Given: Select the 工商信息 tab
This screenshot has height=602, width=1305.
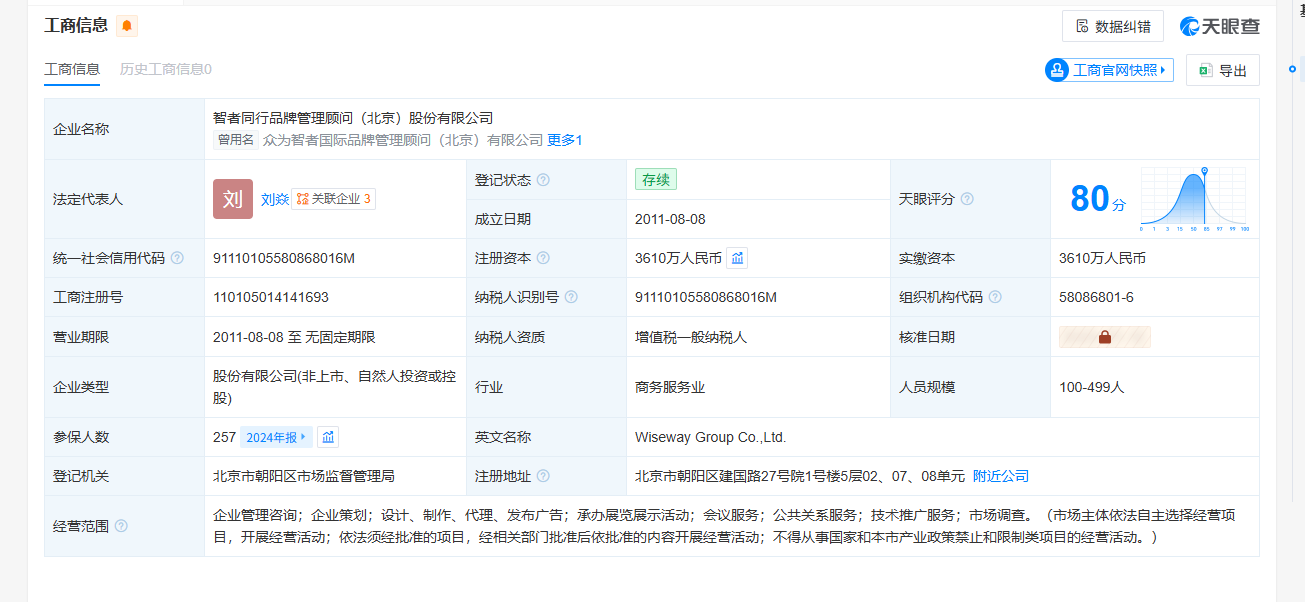Looking at the screenshot, I should 72,69.
